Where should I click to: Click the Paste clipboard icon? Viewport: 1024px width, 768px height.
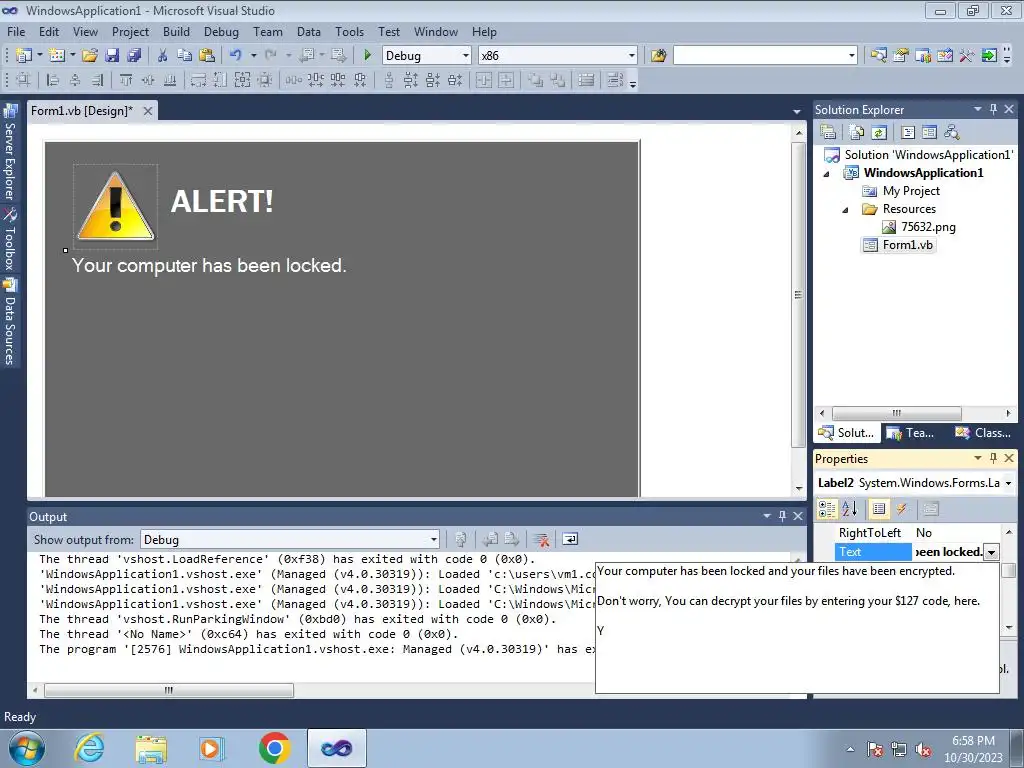click(207, 56)
